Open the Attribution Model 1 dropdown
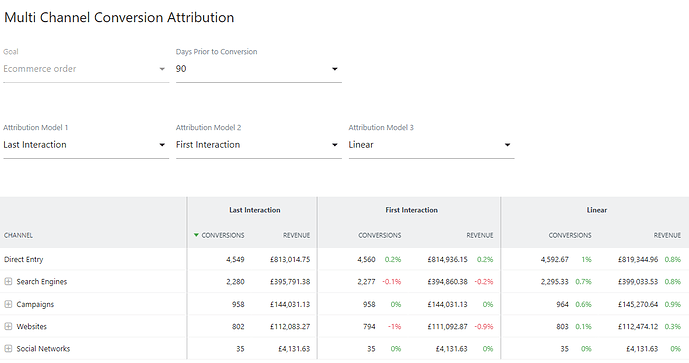This screenshot has height=363, width=689. (86, 145)
